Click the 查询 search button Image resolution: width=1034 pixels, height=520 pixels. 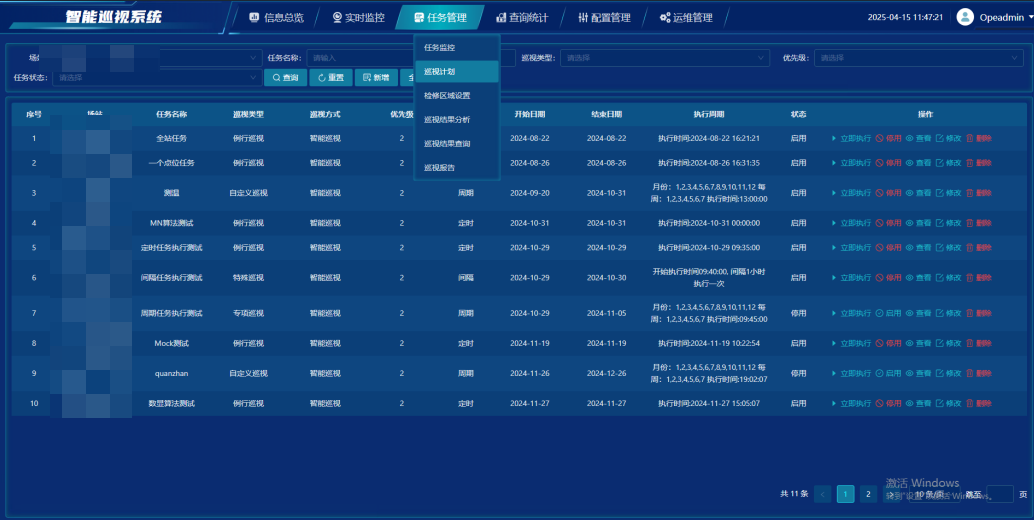(x=285, y=78)
